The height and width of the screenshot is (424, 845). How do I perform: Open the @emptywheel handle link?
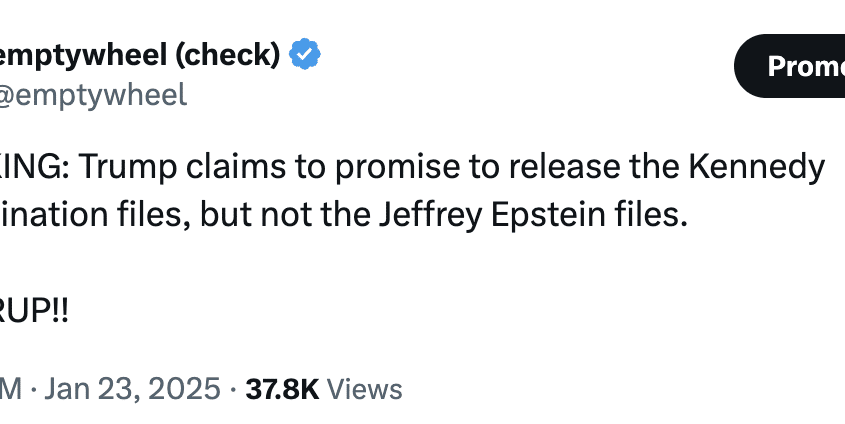[93, 95]
